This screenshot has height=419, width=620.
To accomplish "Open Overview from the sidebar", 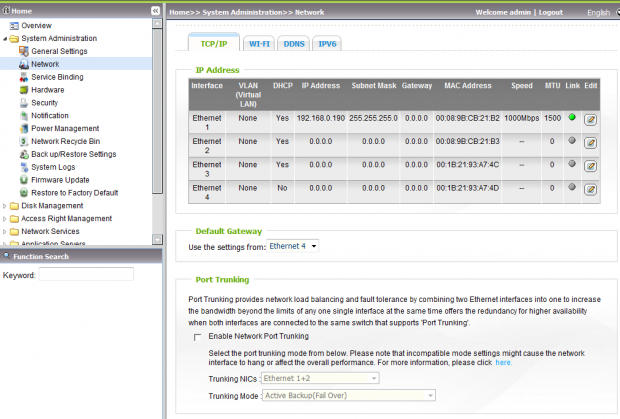I will tap(36, 26).
